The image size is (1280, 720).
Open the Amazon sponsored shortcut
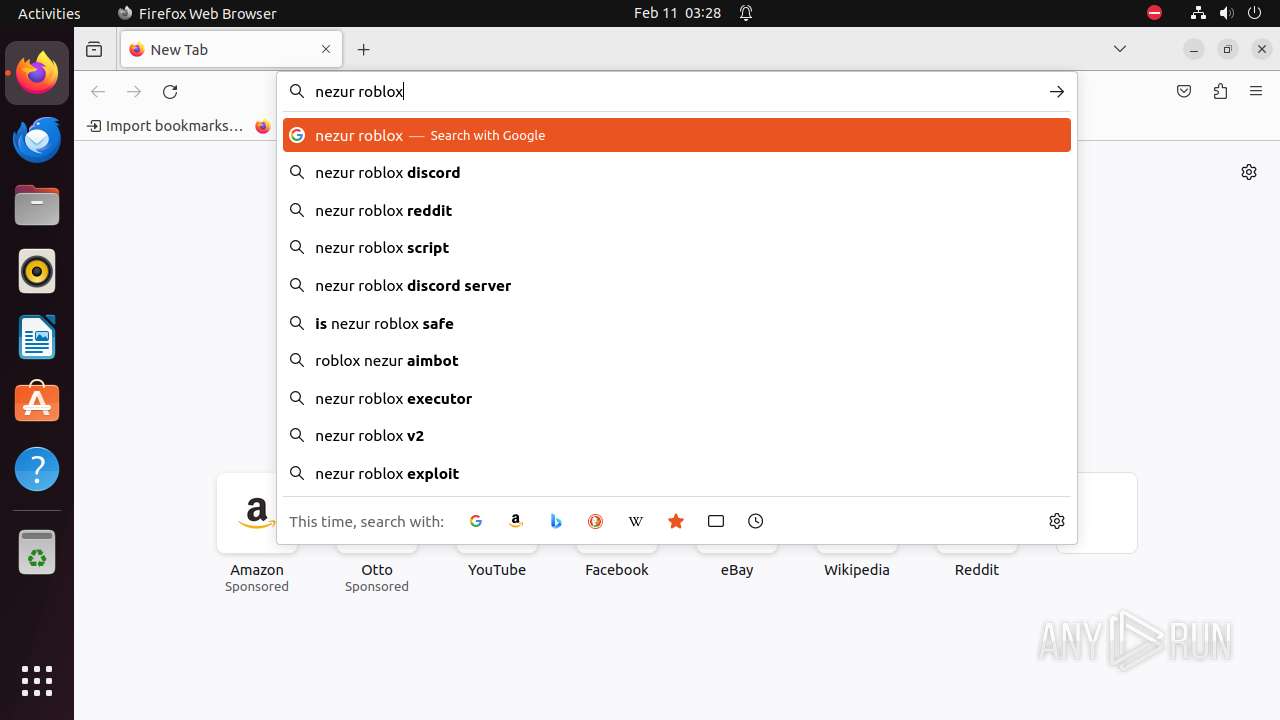[257, 533]
